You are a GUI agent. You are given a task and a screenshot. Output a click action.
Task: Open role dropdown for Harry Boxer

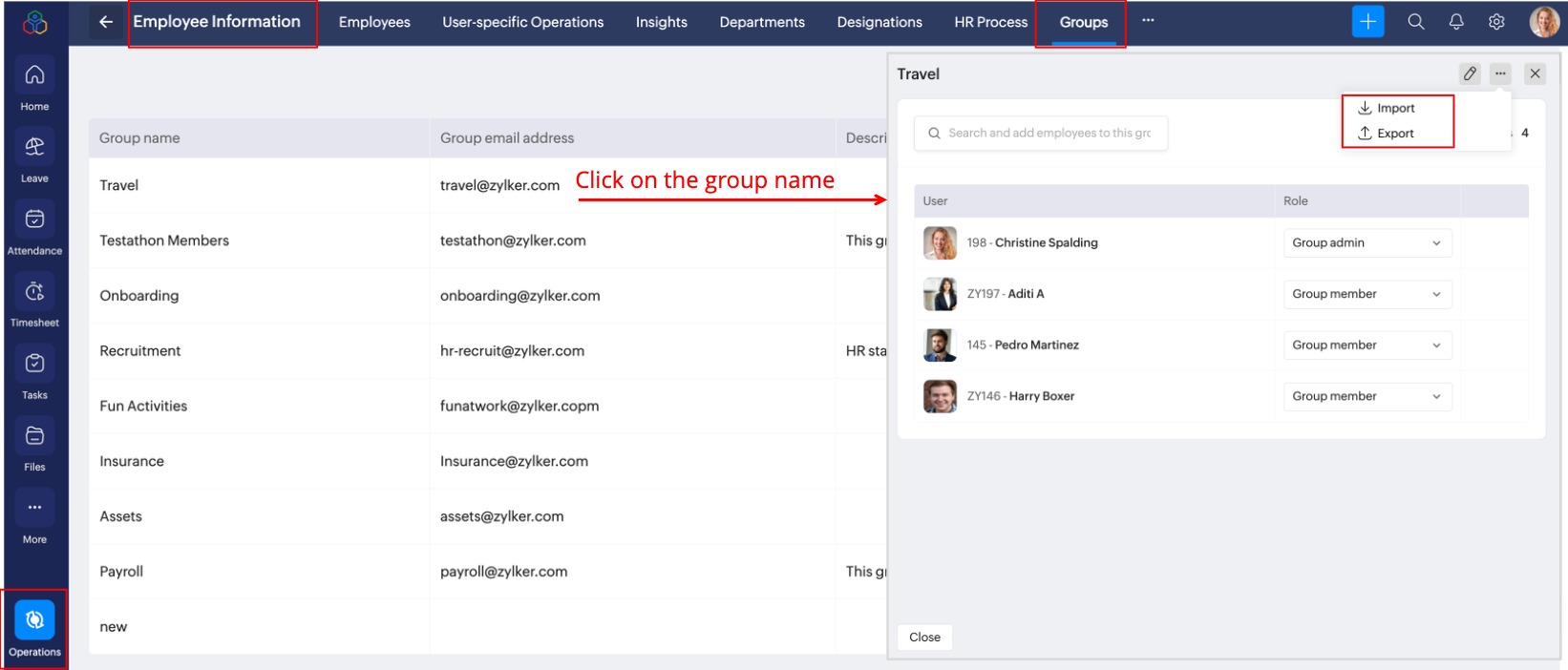coord(1367,396)
